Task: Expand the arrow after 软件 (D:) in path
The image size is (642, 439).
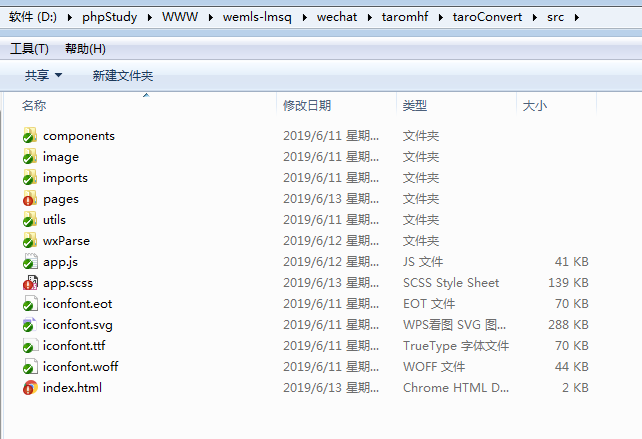Action: (x=70, y=17)
